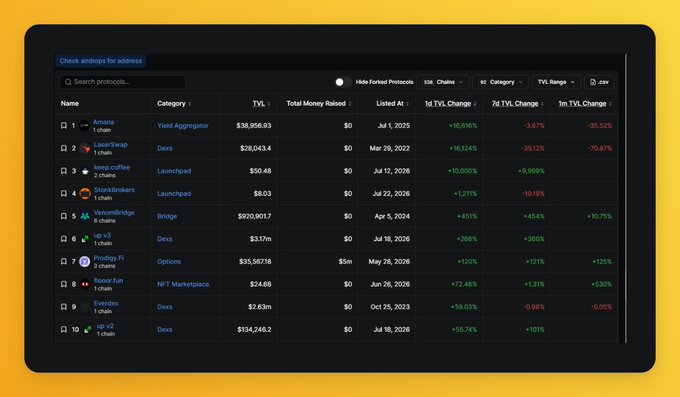This screenshot has width=680, height=397.
Task: Click the VenomBridge logo icon
Action: point(85,216)
